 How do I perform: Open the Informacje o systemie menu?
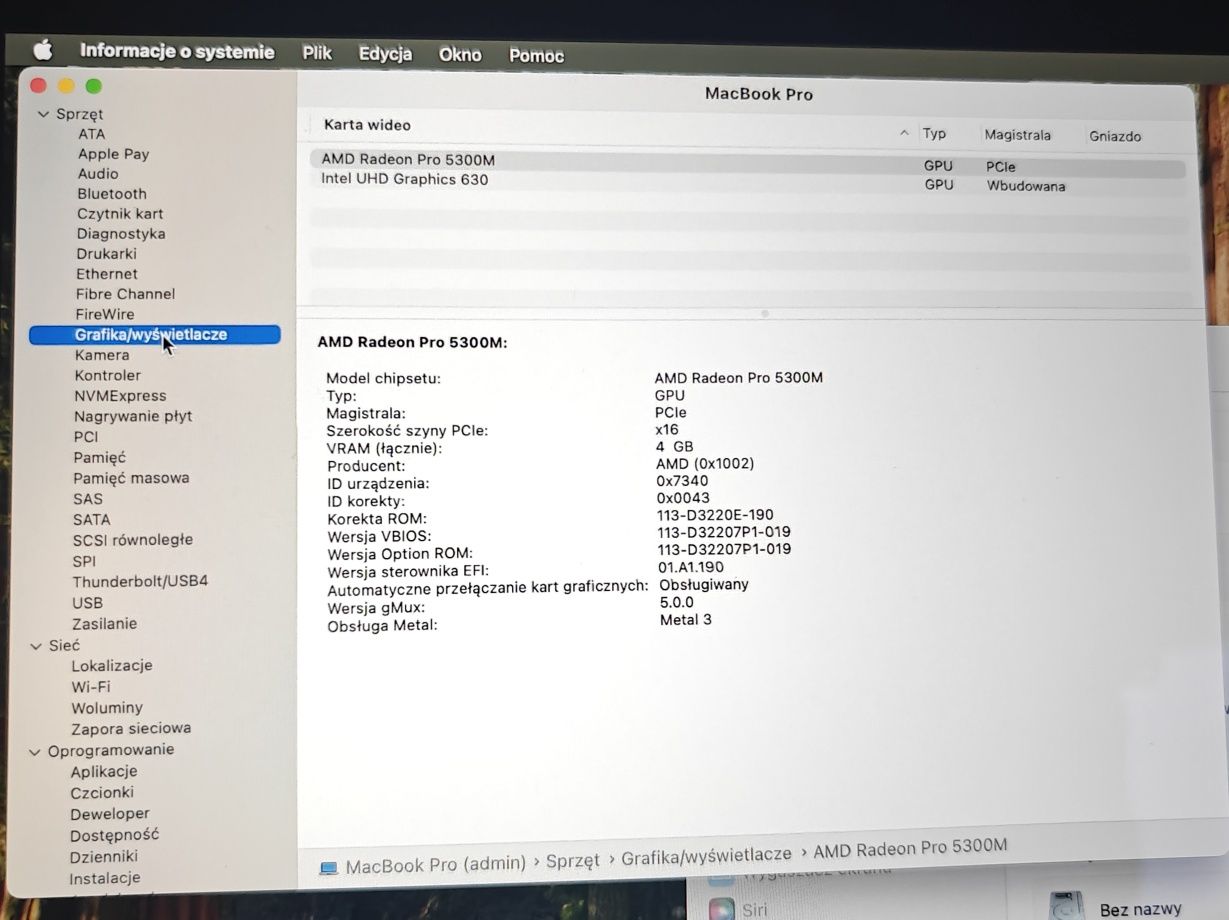tap(177, 51)
